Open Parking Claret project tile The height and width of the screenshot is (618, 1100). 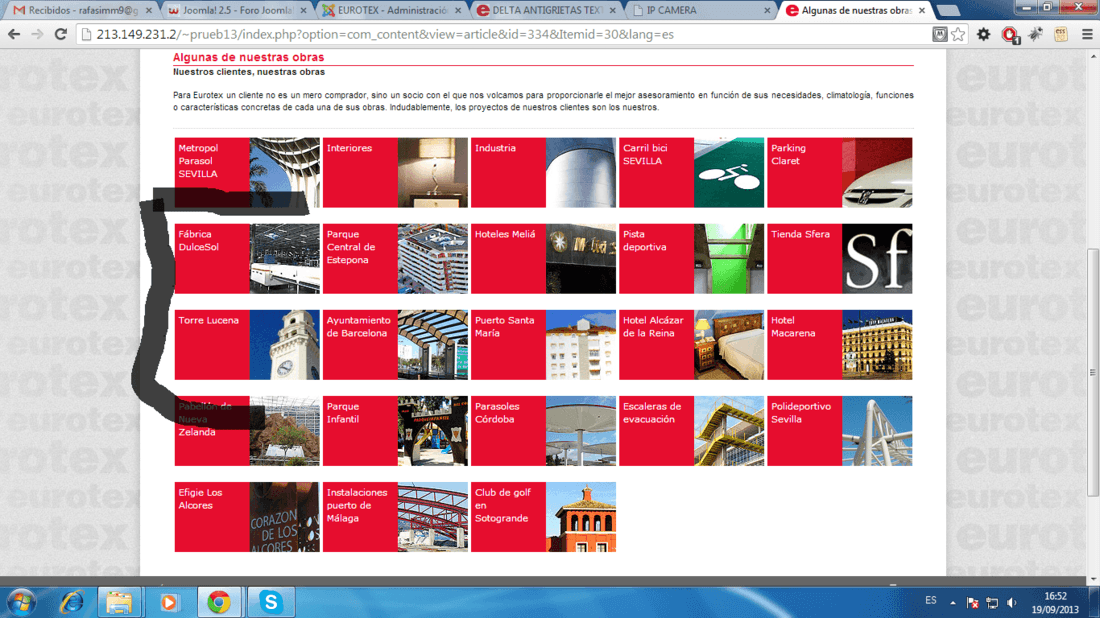[x=840, y=173]
